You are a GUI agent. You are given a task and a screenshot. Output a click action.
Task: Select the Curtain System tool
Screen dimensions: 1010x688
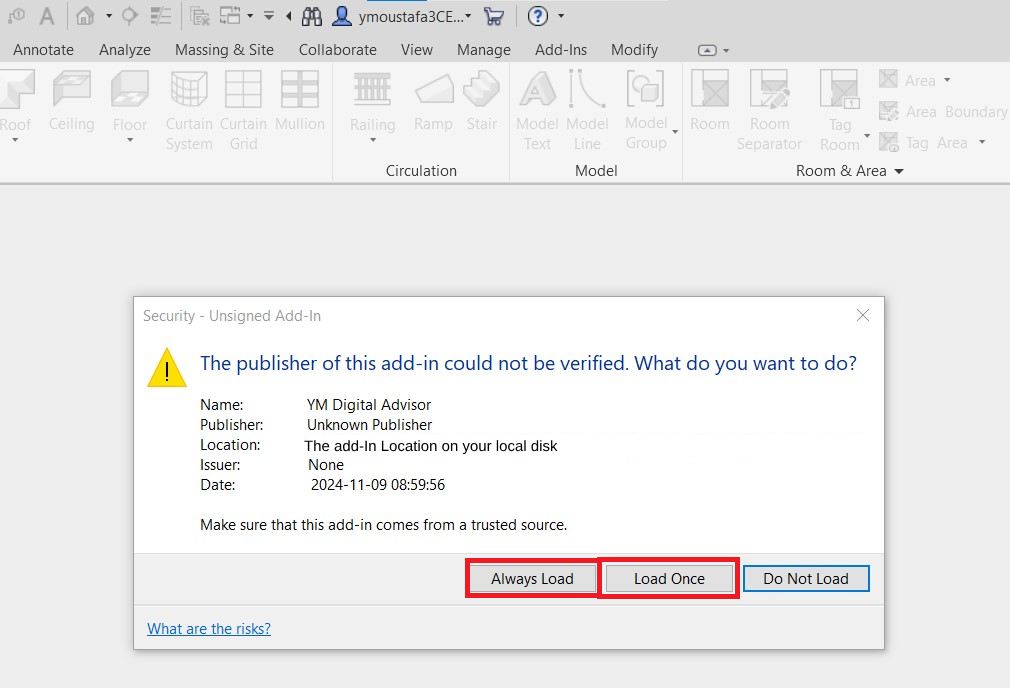189,110
